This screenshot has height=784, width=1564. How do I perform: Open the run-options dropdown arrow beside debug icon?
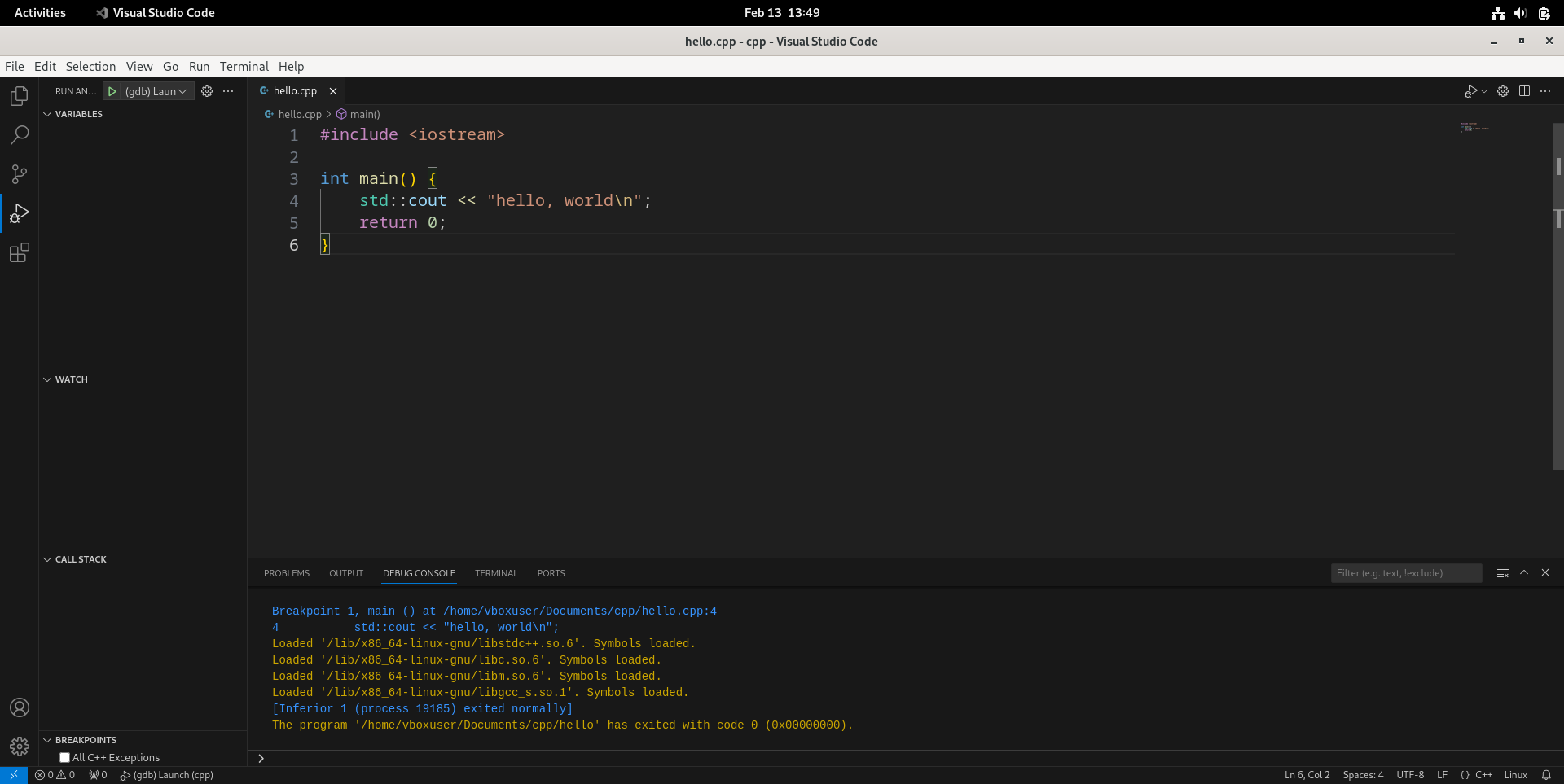tap(1484, 91)
